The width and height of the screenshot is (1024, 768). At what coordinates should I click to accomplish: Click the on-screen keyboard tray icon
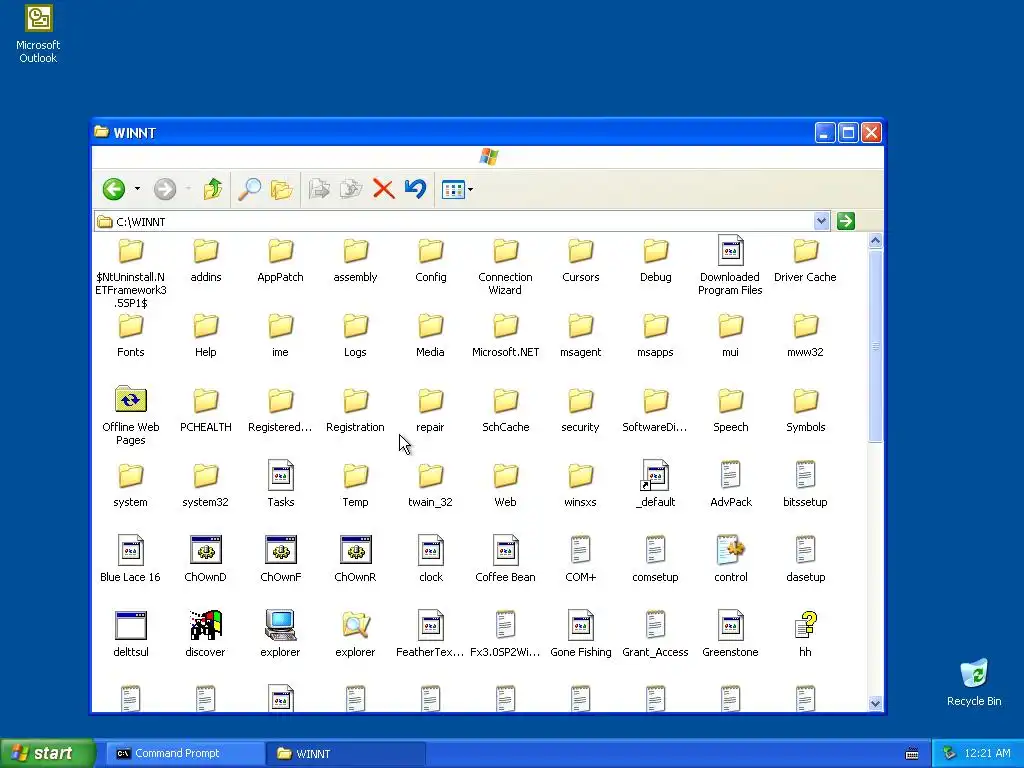(912, 754)
